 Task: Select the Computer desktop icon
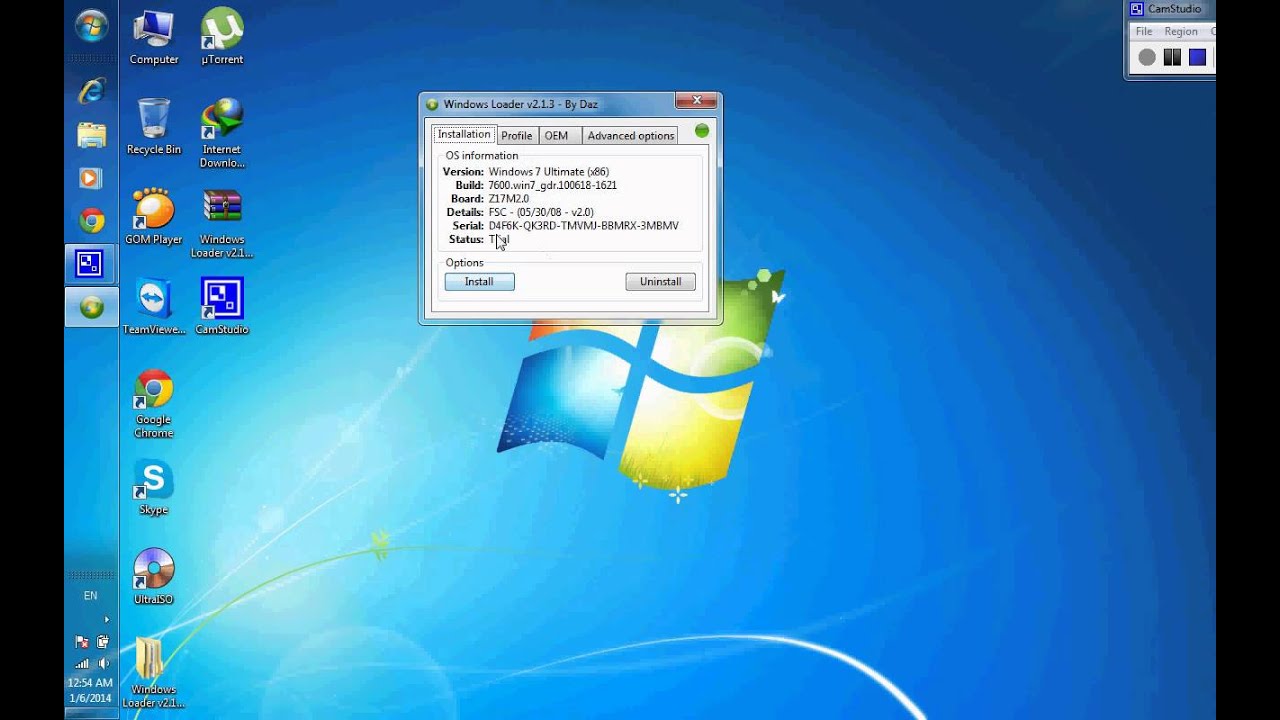pos(154,37)
